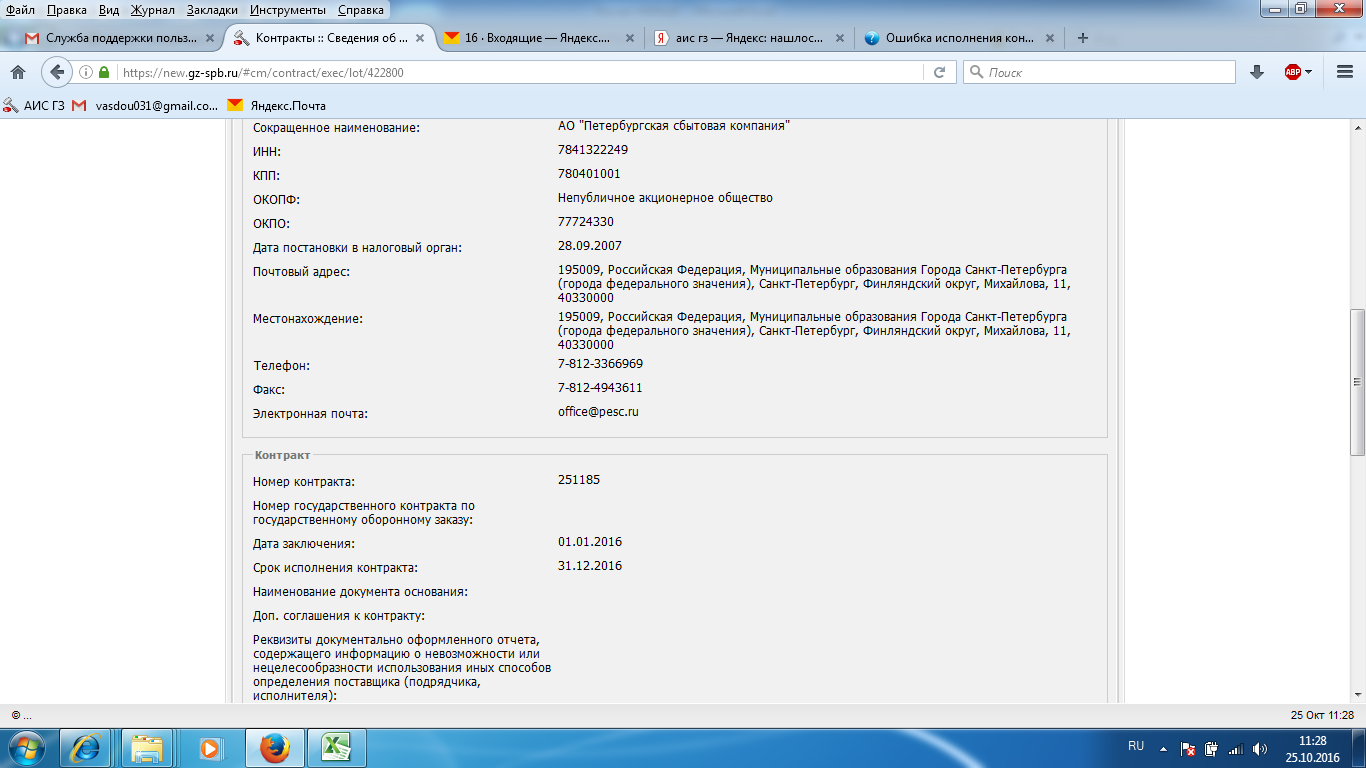Select АО "Петербургская сбытовая компания" name
Image resolution: width=1366 pixels, height=768 pixels.
click(x=674, y=126)
